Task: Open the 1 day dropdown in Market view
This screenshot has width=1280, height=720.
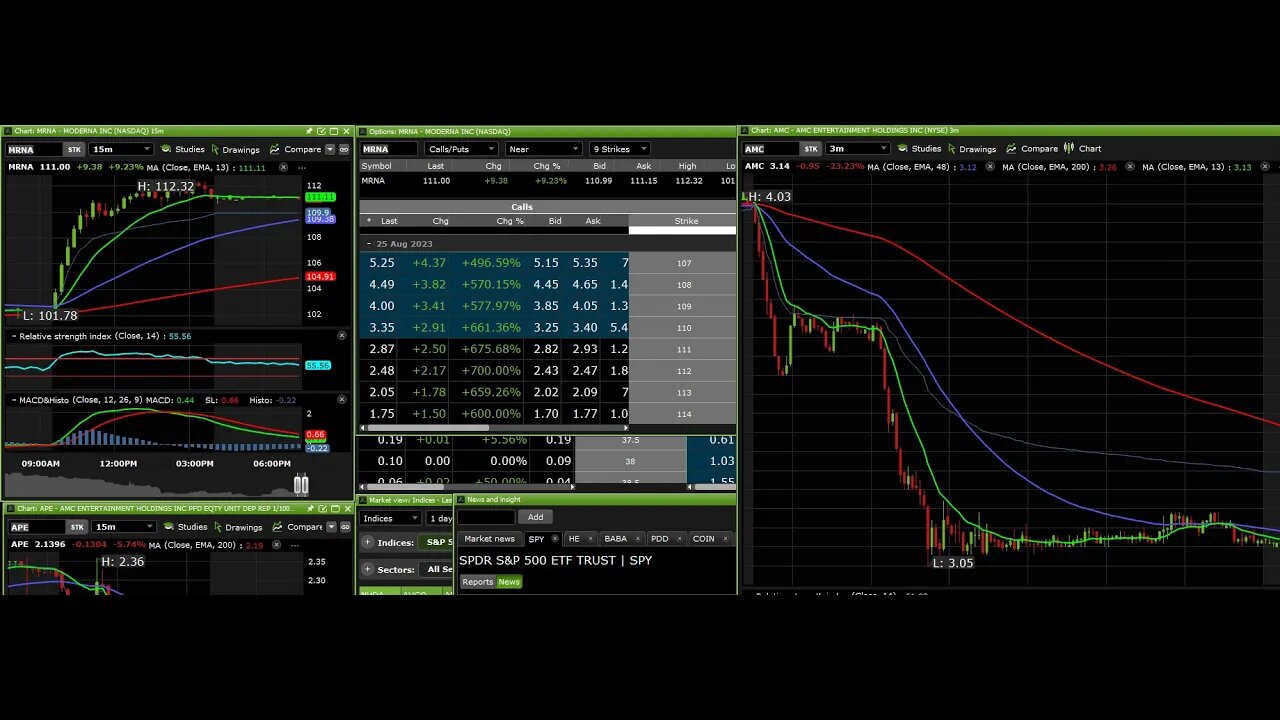Action: point(440,518)
